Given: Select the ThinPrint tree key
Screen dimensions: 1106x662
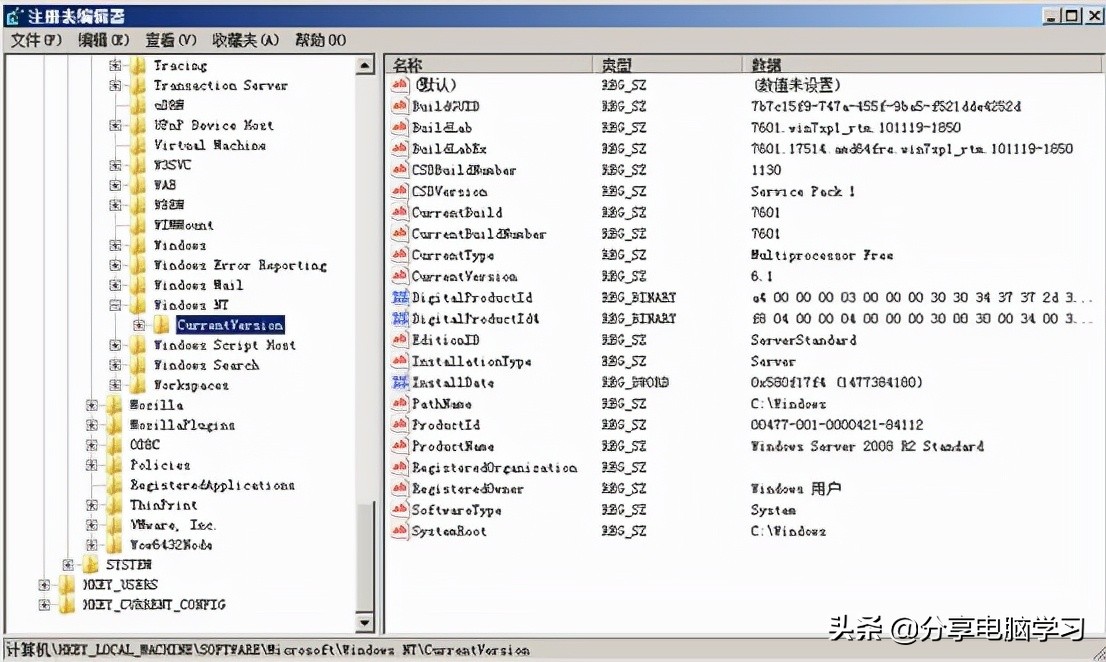Looking at the screenshot, I should click(164, 505).
